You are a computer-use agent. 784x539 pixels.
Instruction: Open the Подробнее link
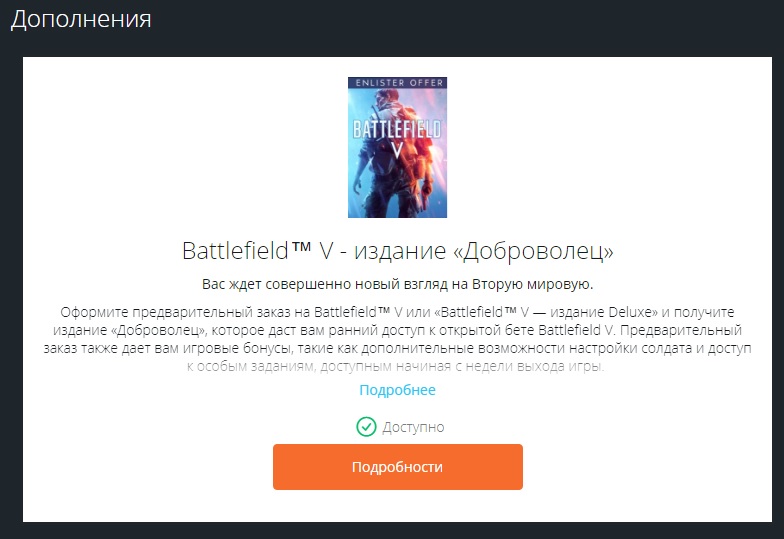pyautogui.click(x=398, y=390)
